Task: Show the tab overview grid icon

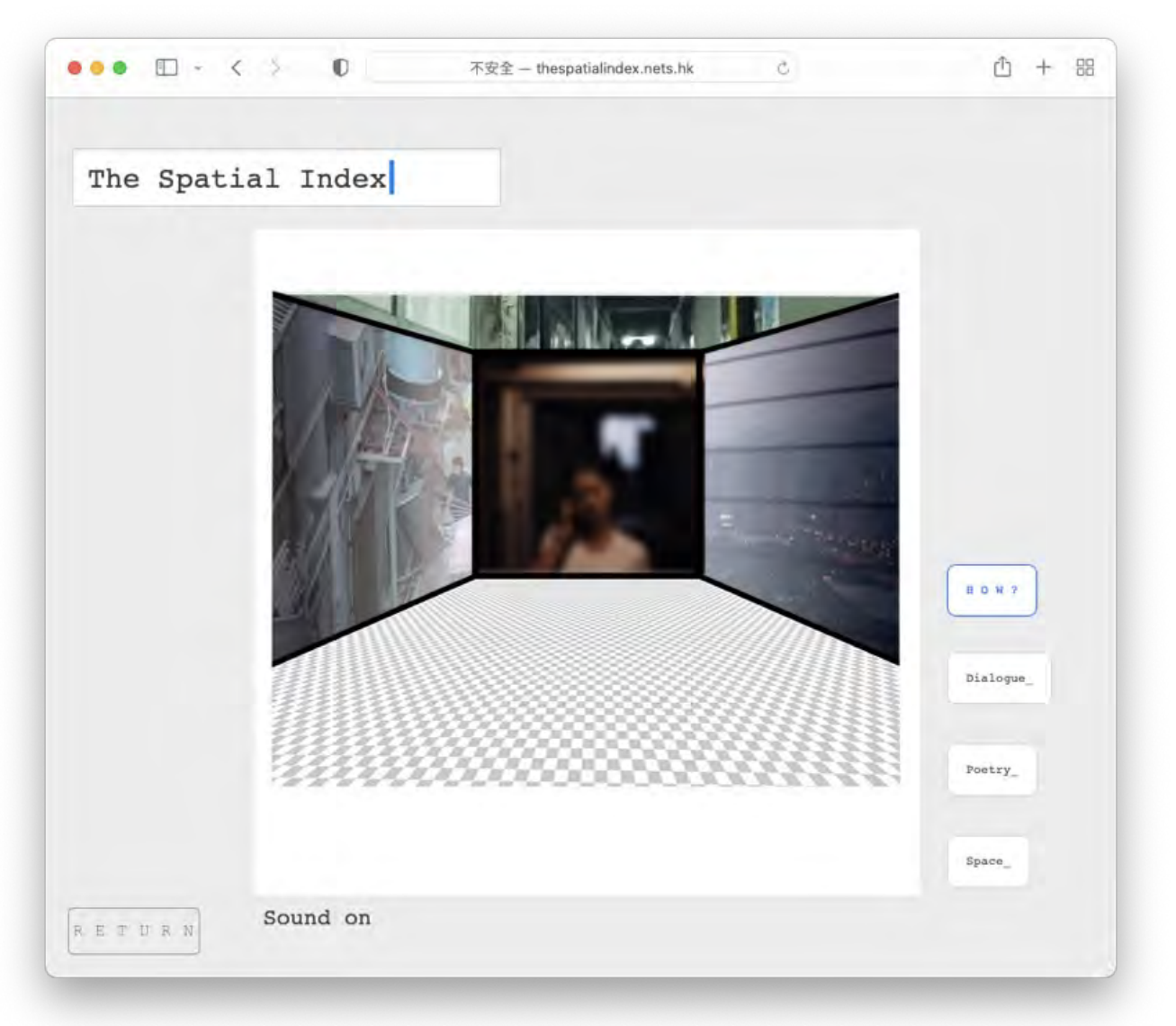Action: coord(1085,67)
